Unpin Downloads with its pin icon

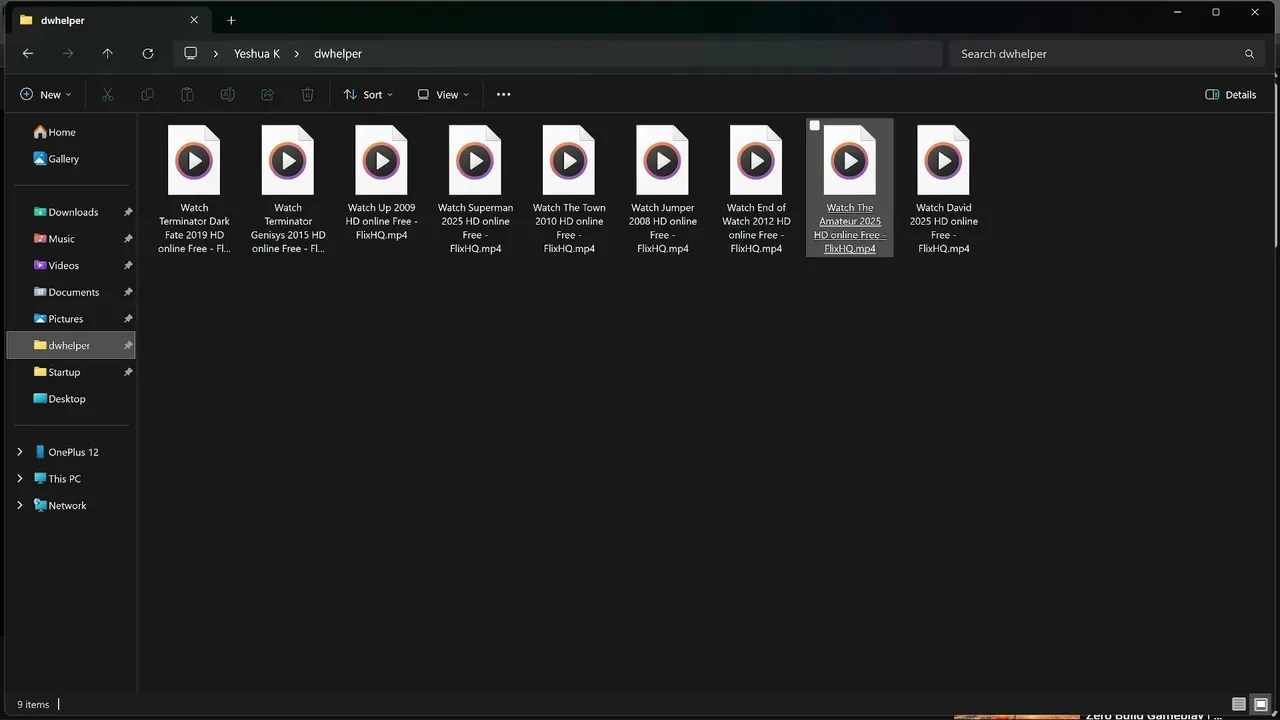(128, 212)
